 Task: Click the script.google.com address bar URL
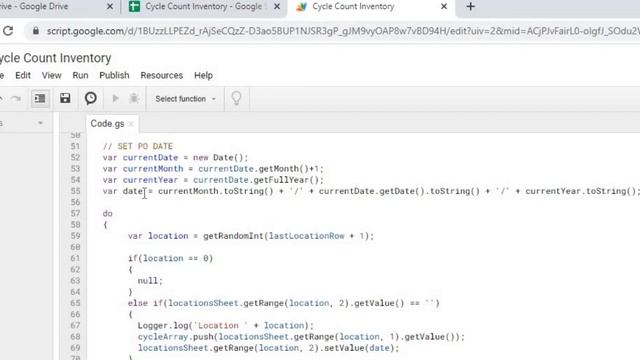(343, 31)
